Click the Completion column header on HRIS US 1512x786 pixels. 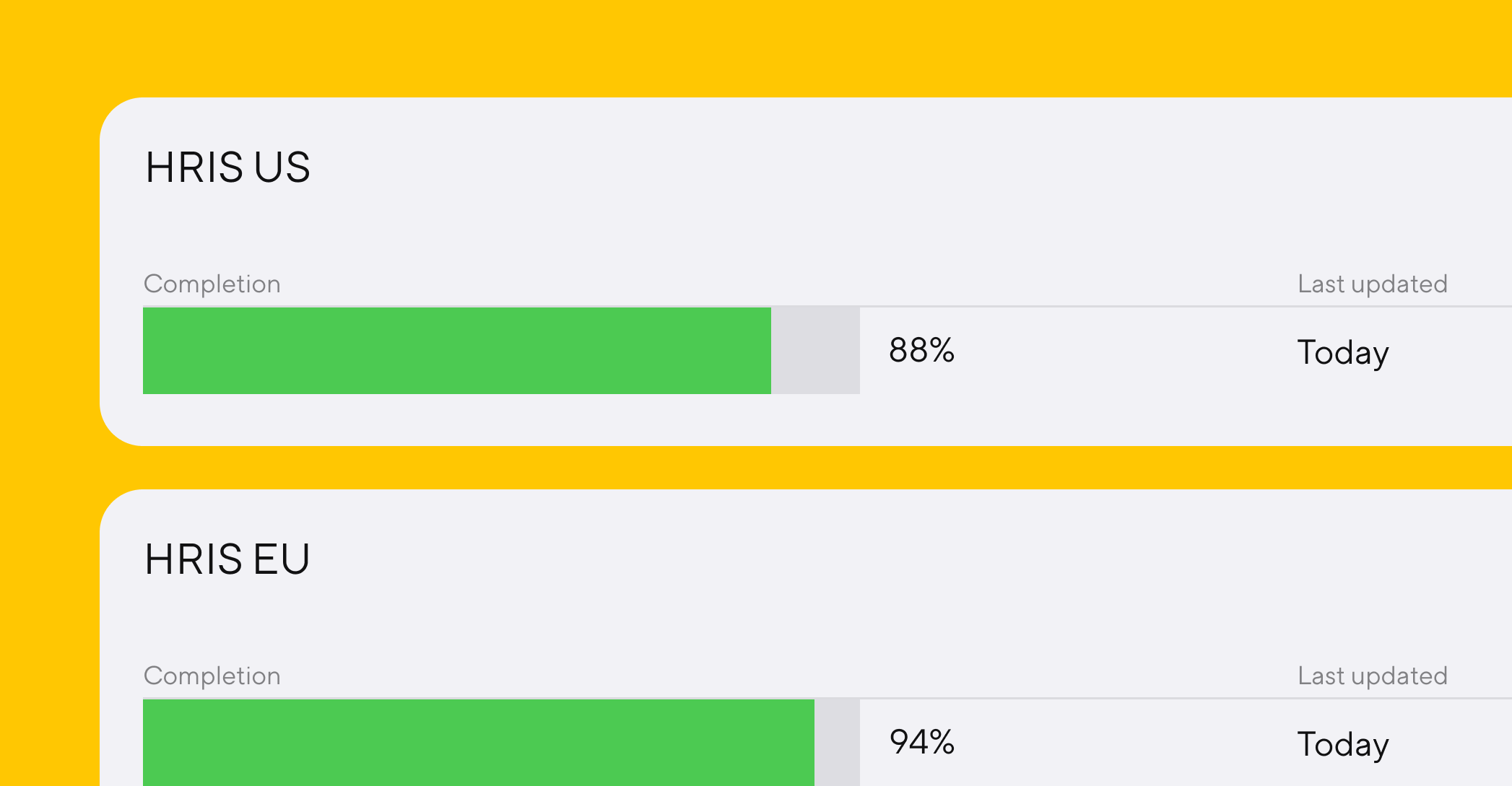click(212, 283)
